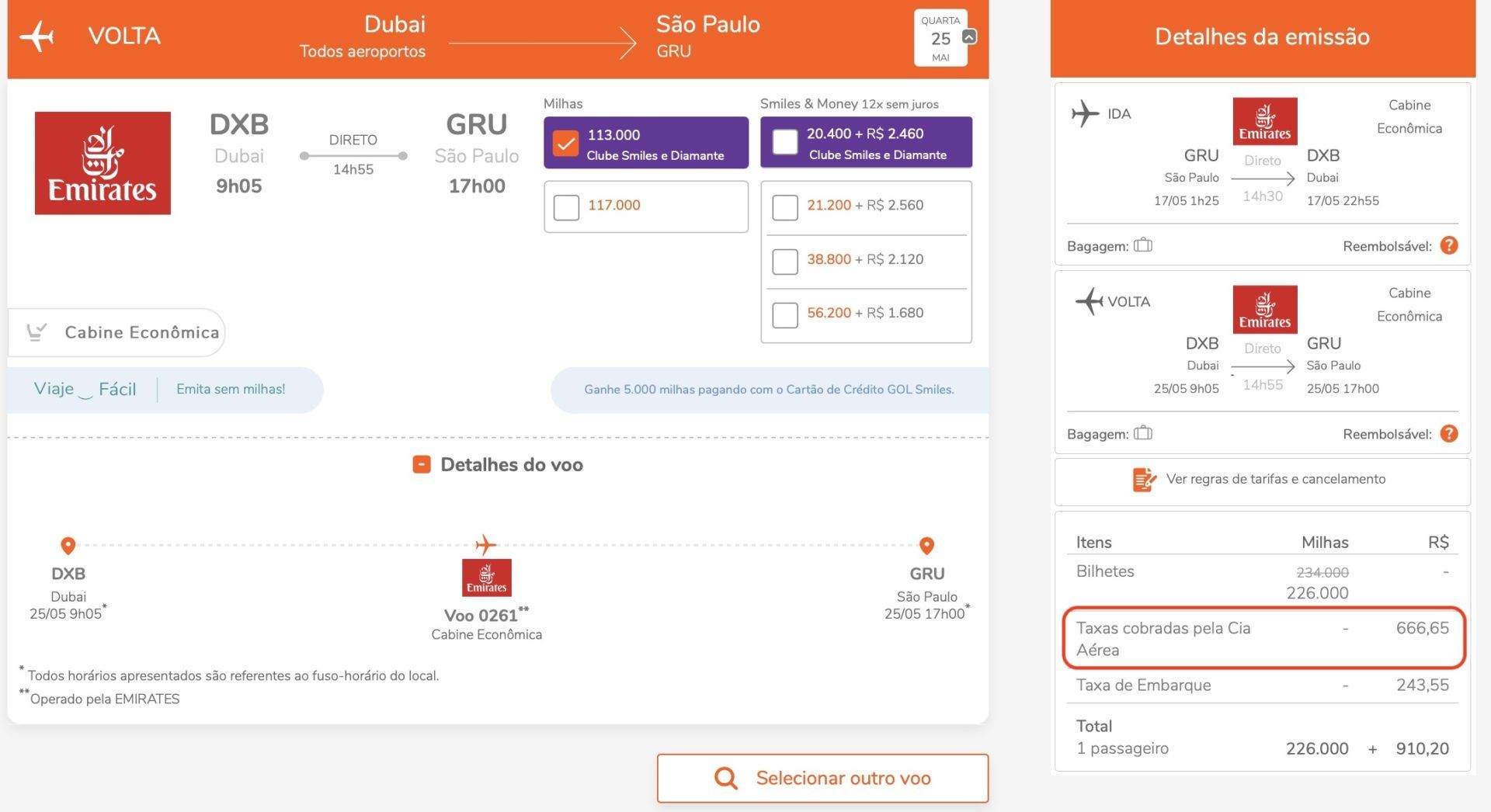1491x812 pixels.
Task: Click the Emirates logo in flight card
Action: coord(103,163)
